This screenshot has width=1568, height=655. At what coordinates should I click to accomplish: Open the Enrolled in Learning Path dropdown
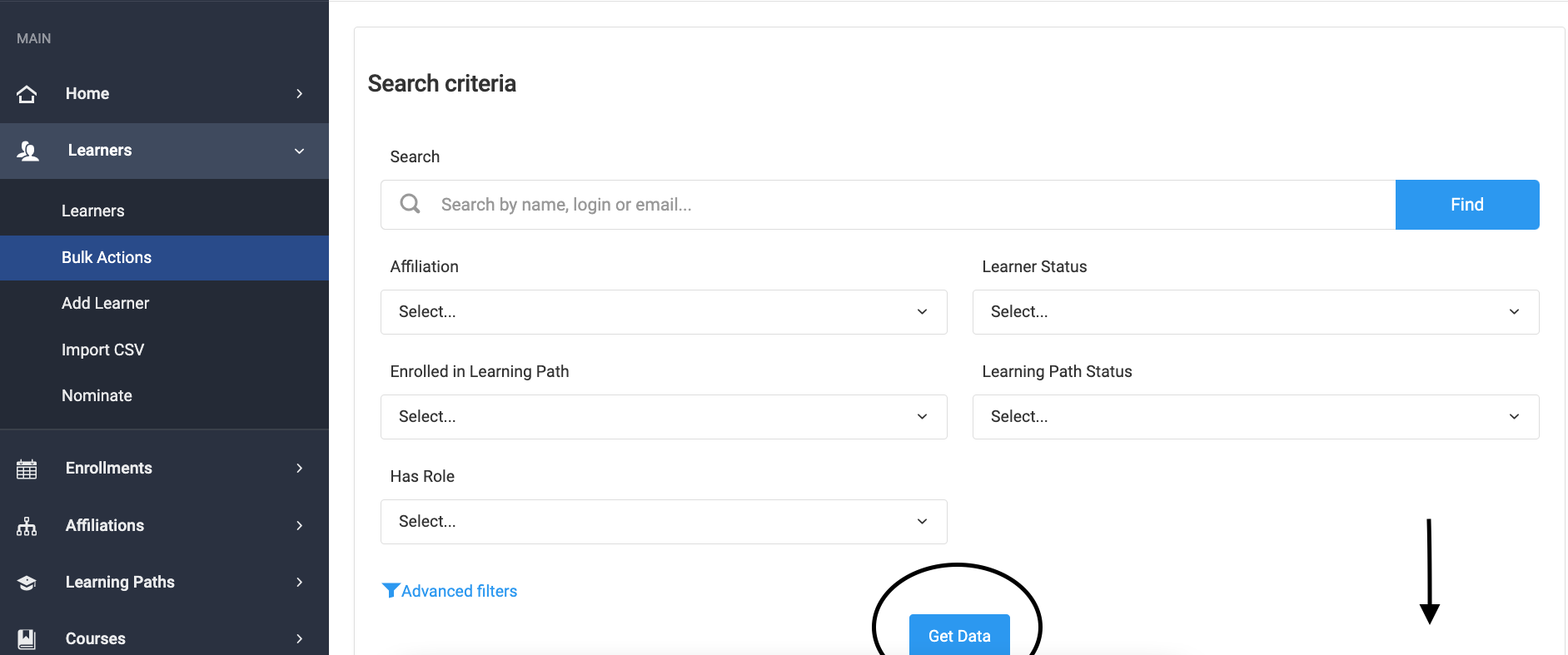664,417
